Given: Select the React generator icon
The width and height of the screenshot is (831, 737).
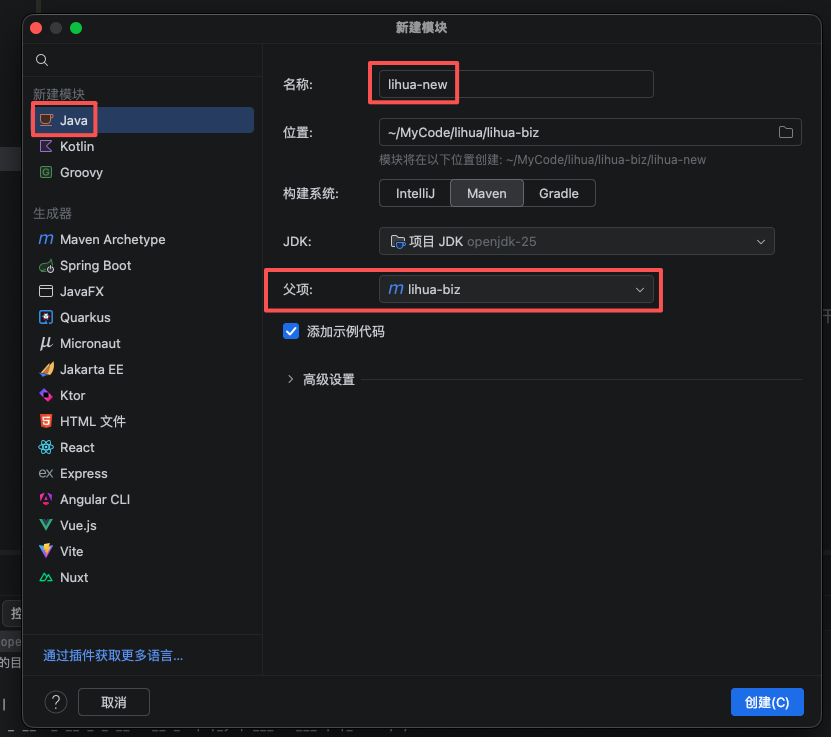Looking at the screenshot, I should point(45,448).
